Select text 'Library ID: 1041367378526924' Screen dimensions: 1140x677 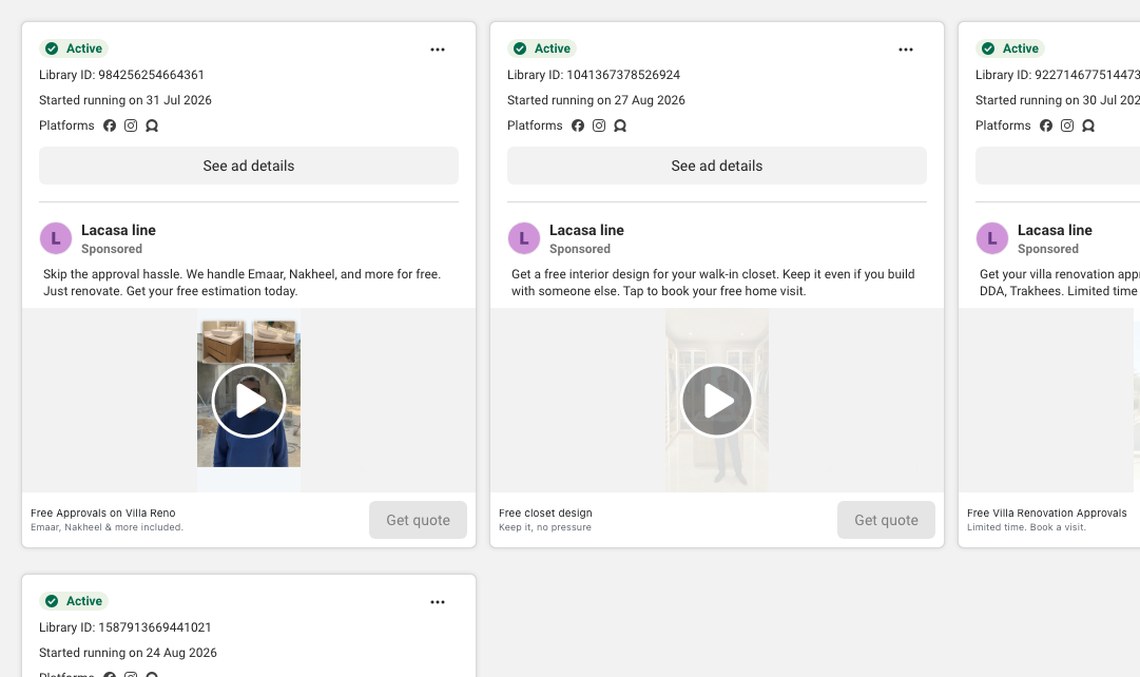pyautogui.click(x=593, y=75)
